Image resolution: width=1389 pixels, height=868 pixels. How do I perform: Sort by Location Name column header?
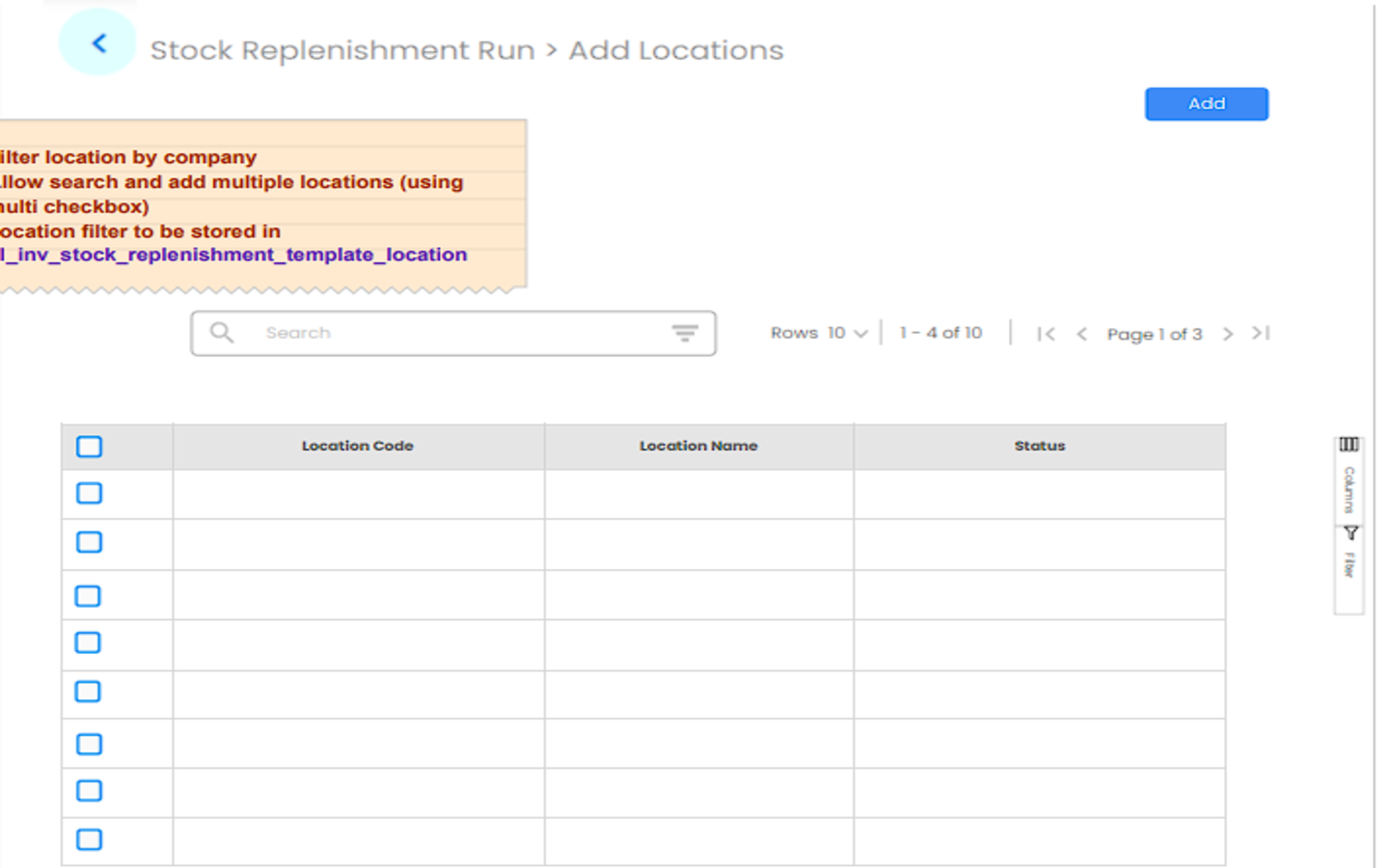click(698, 447)
